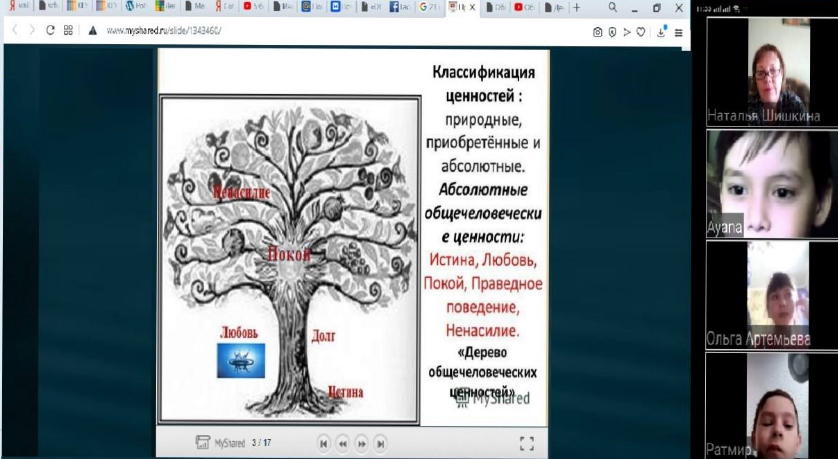Open the browser downloads panel

coord(660,31)
